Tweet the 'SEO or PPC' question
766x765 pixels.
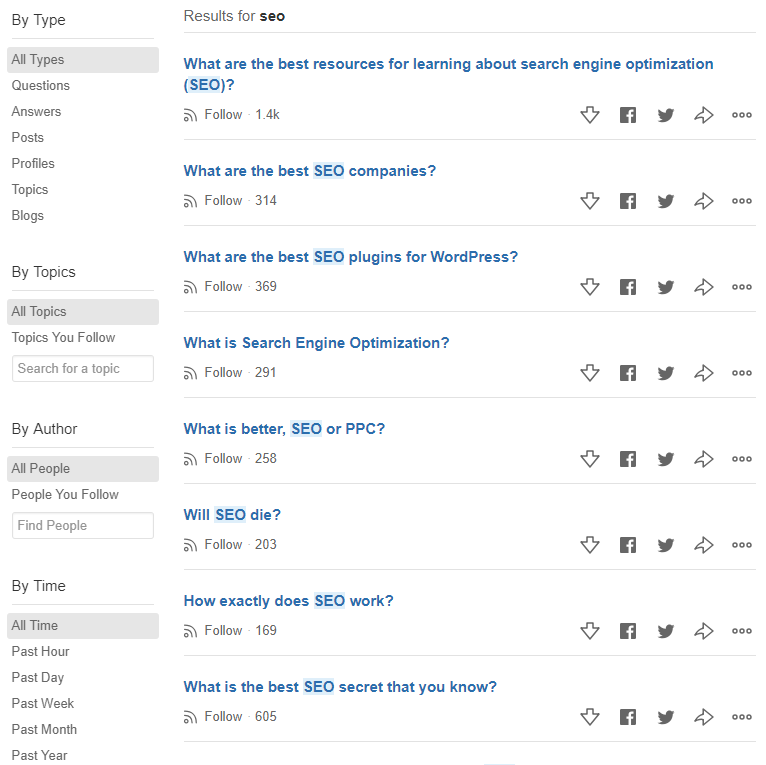(666, 459)
